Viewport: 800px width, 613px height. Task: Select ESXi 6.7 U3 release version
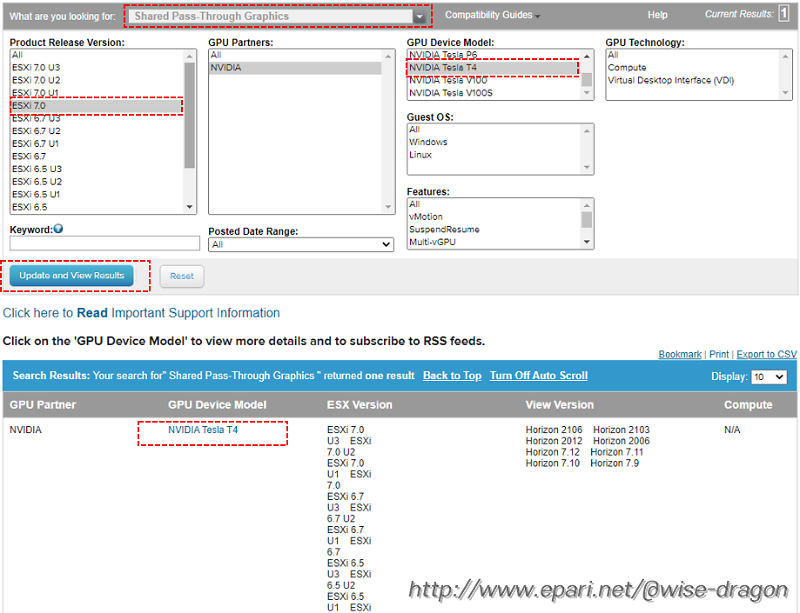(x=97, y=118)
